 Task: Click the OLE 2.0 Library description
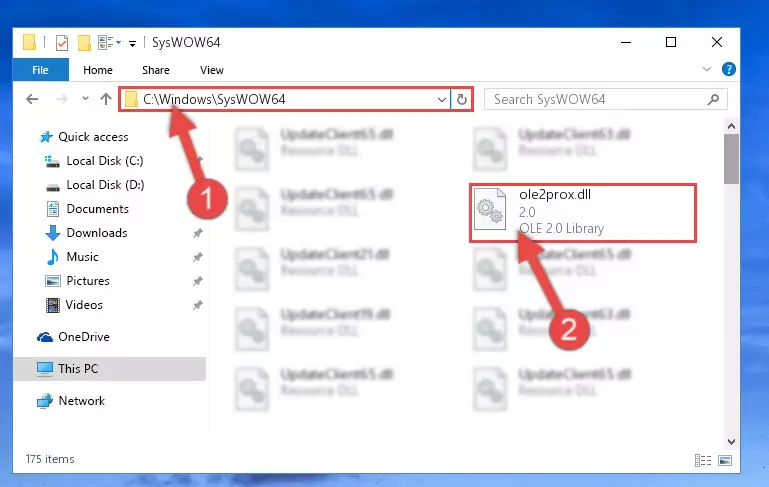tap(561, 229)
